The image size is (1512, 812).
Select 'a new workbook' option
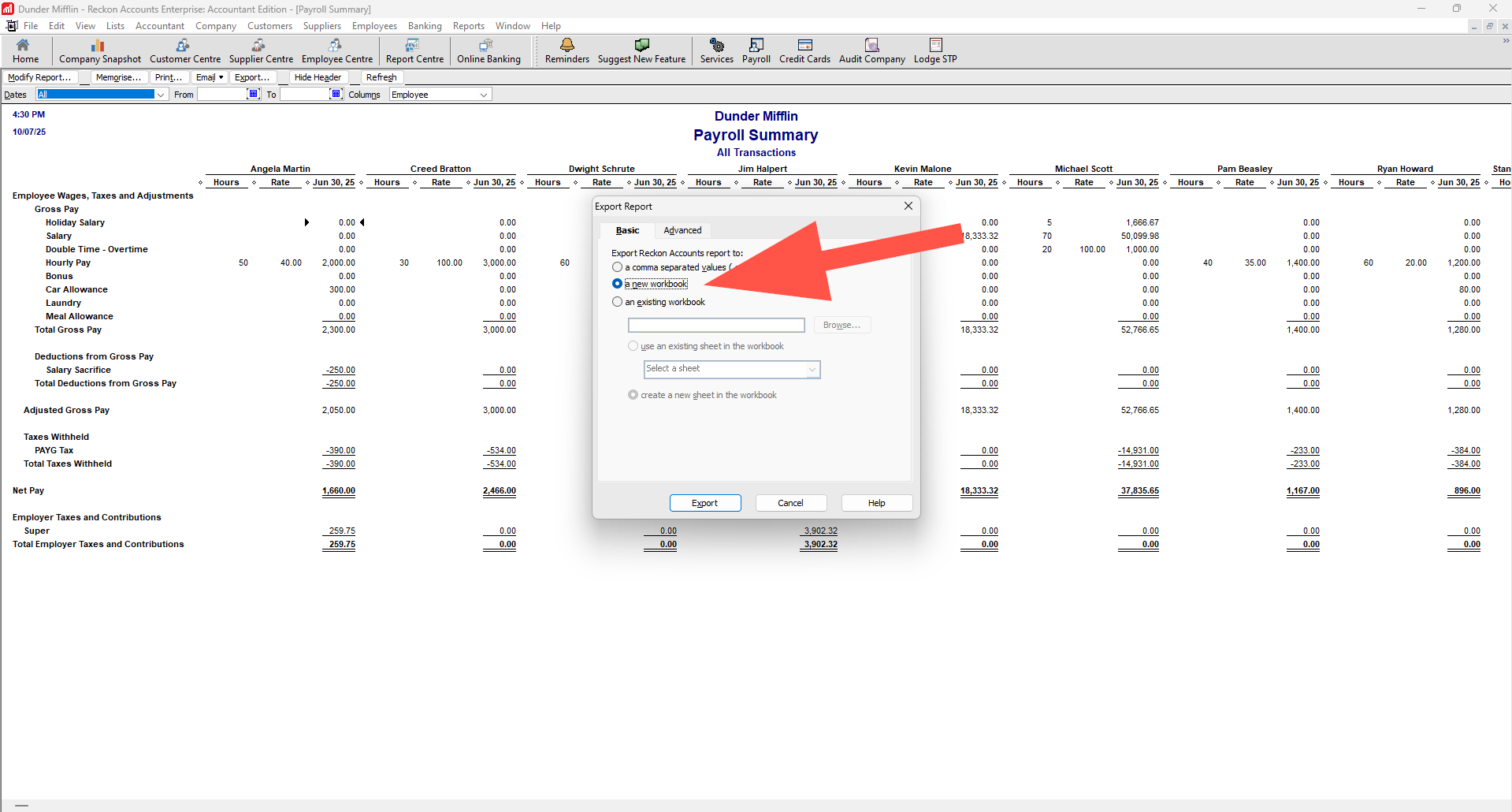click(x=617, y=284)
